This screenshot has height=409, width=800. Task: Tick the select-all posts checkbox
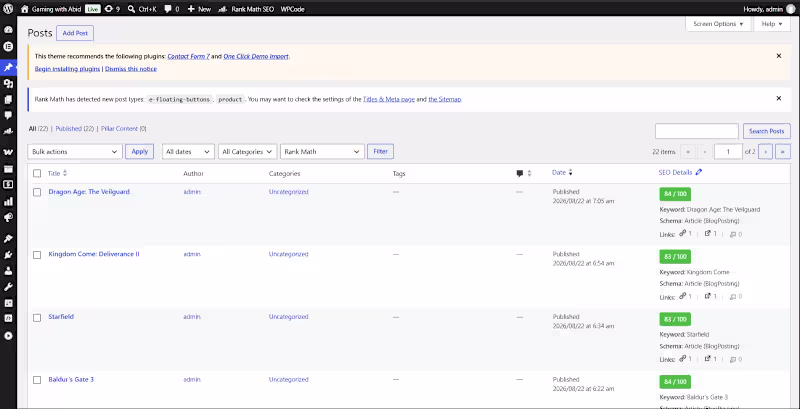point(37,173)
